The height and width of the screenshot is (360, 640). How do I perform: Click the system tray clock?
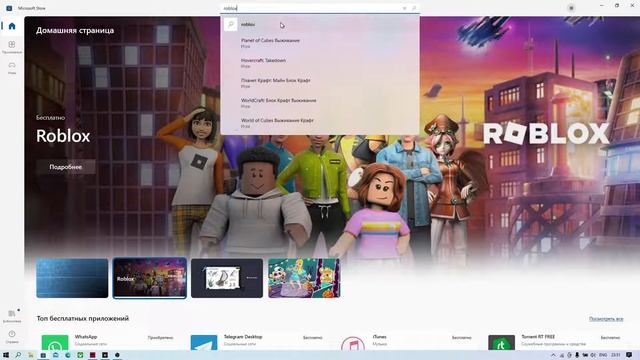616,355
